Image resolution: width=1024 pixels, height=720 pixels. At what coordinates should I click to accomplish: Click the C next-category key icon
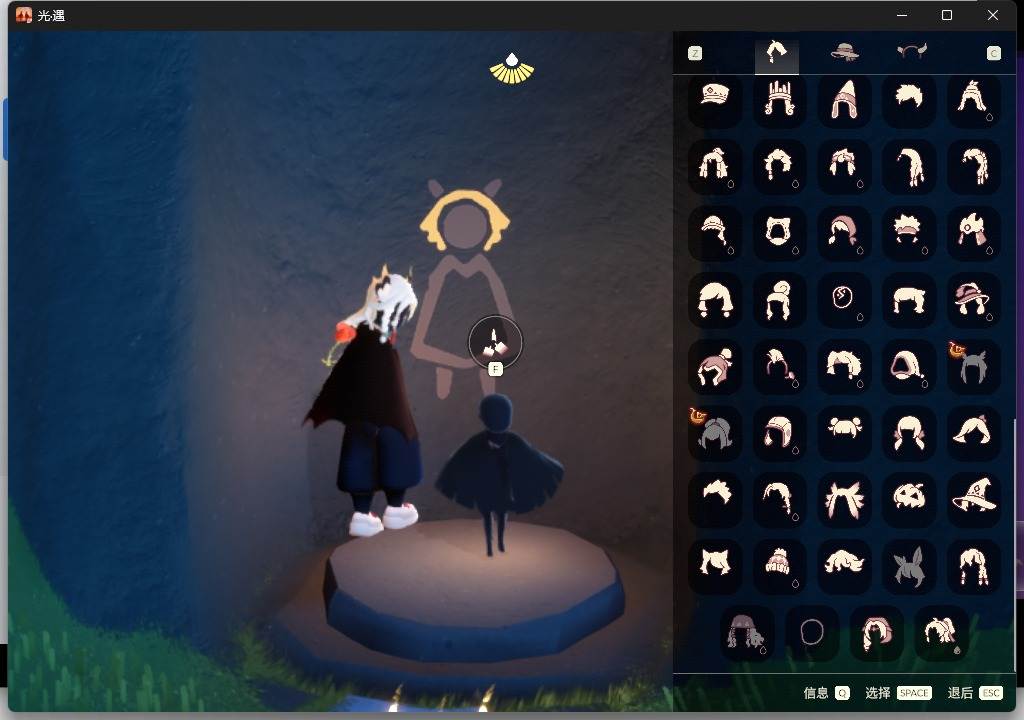993,54
